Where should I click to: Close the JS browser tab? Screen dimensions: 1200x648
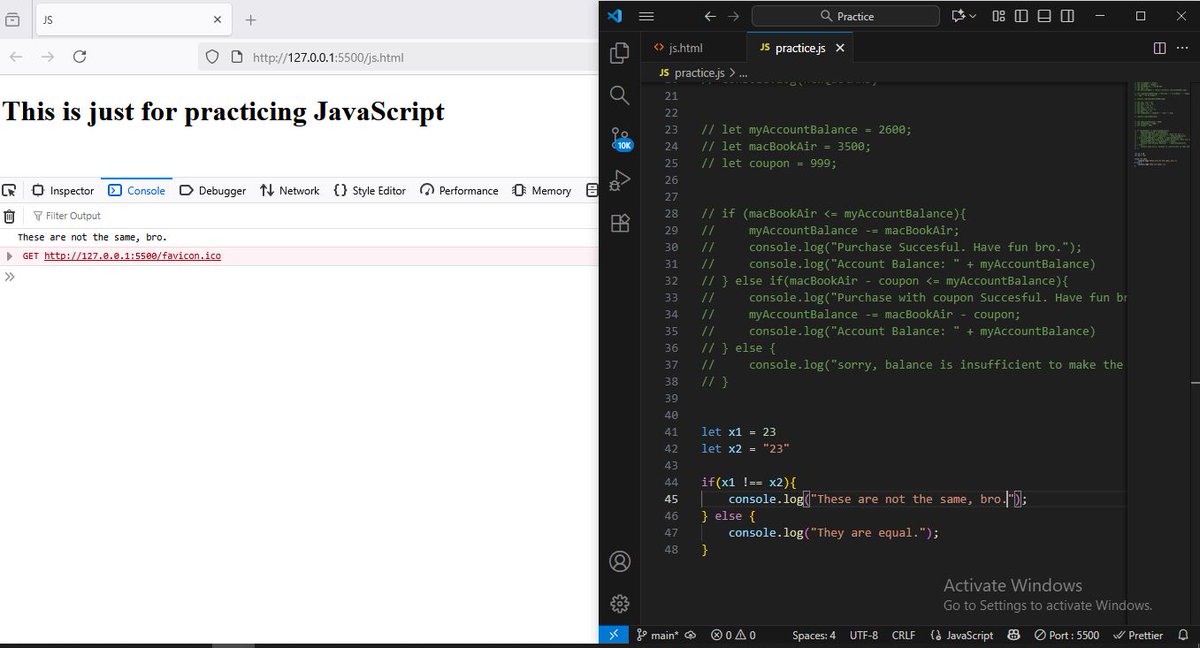[218, 19]
